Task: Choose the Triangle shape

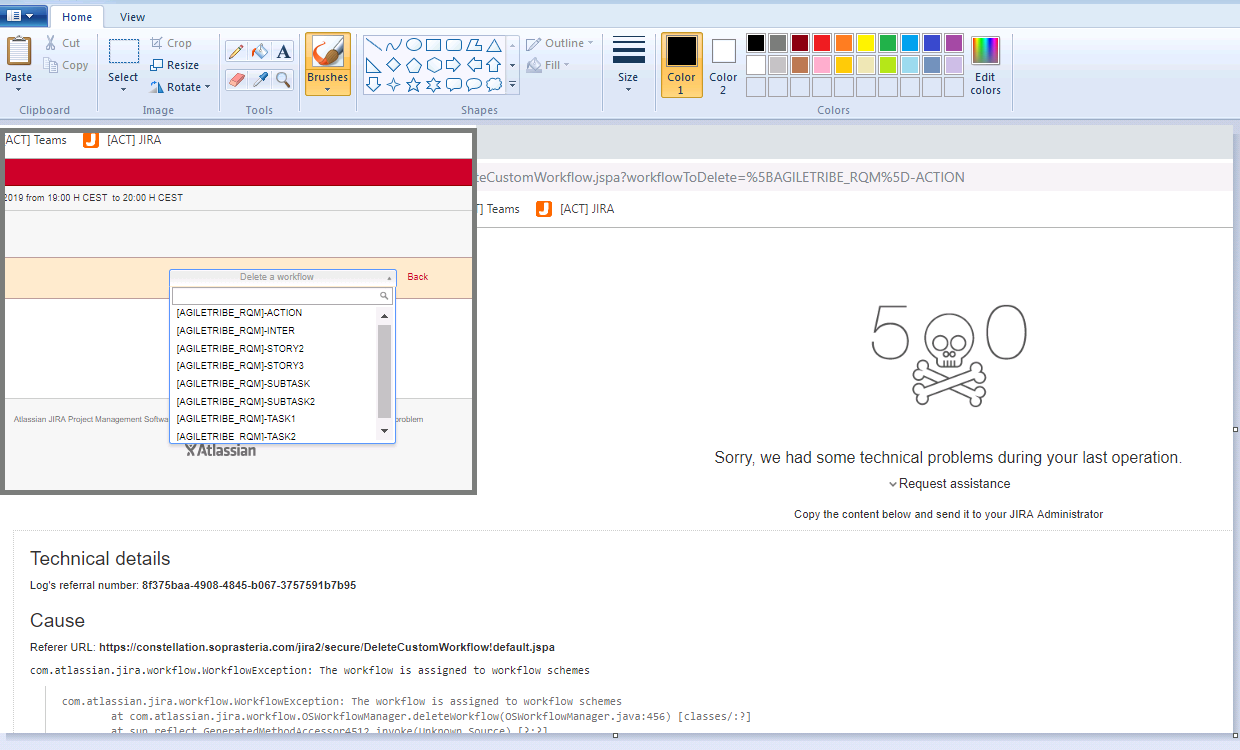Action: (493, 45)
